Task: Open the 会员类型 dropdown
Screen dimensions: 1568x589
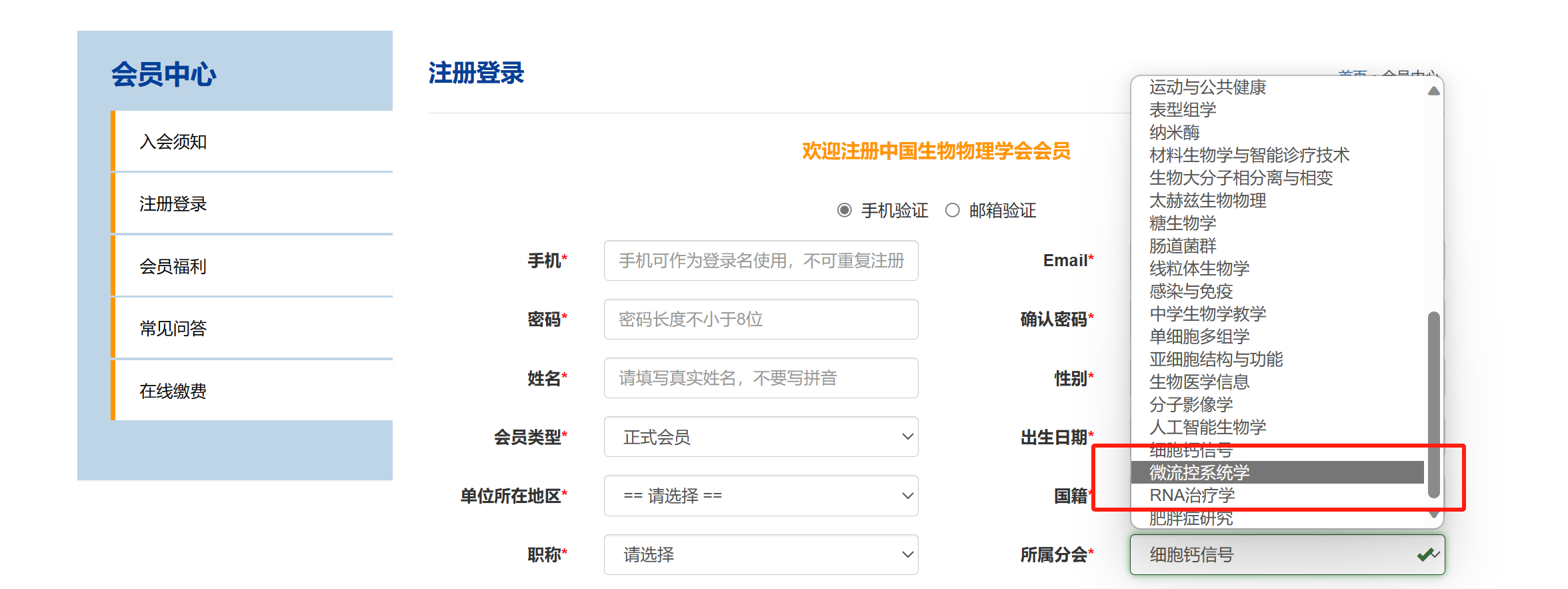Action: coord(761,437)
